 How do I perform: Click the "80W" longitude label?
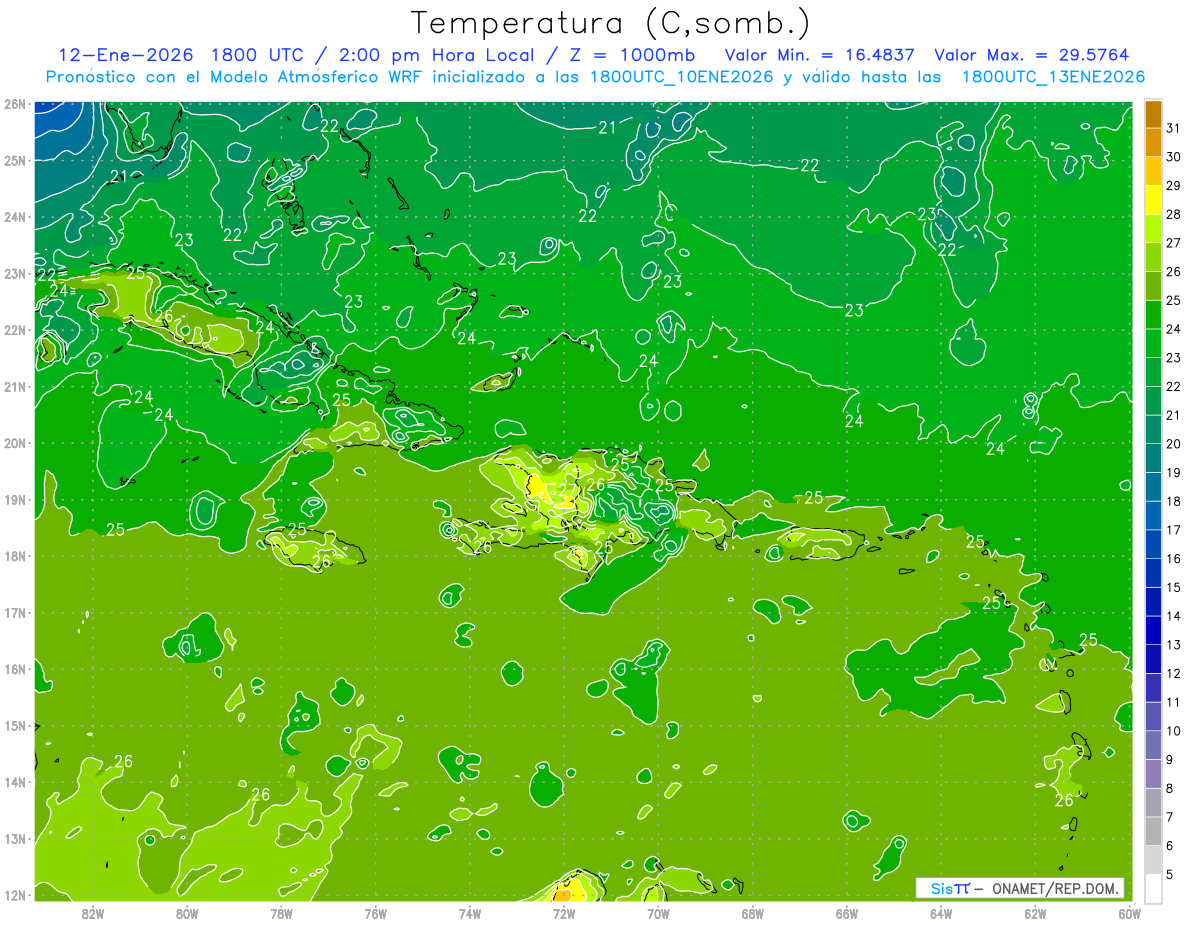187,912
